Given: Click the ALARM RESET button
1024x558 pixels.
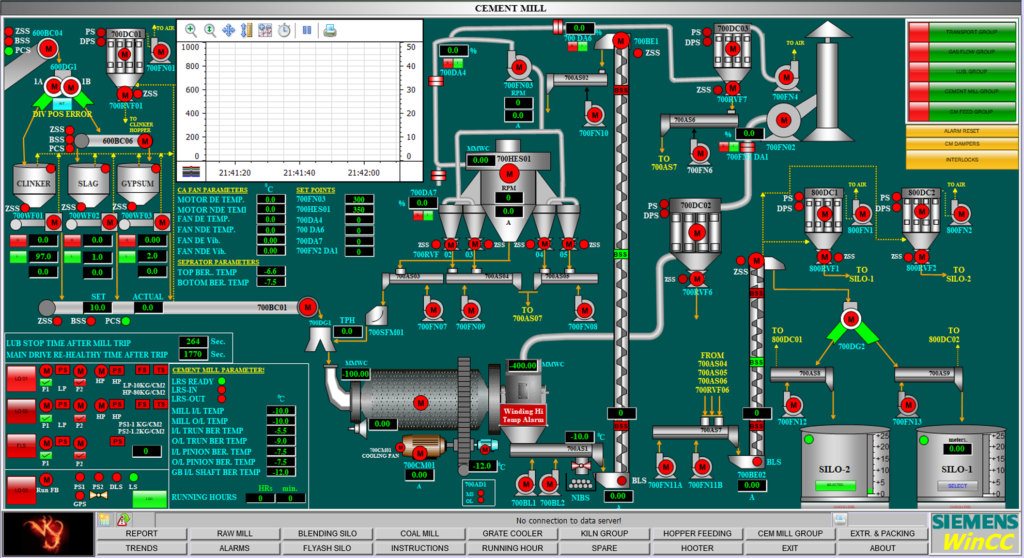Looking at the screenshot, I should (x=961, y=131).
